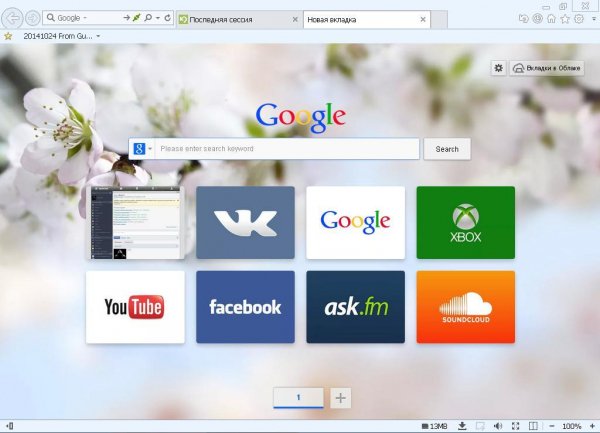Click the favorites bar star icon
The width and height of the screenshot is (600, 433).
pyautogui.click(x=8, y=36)
